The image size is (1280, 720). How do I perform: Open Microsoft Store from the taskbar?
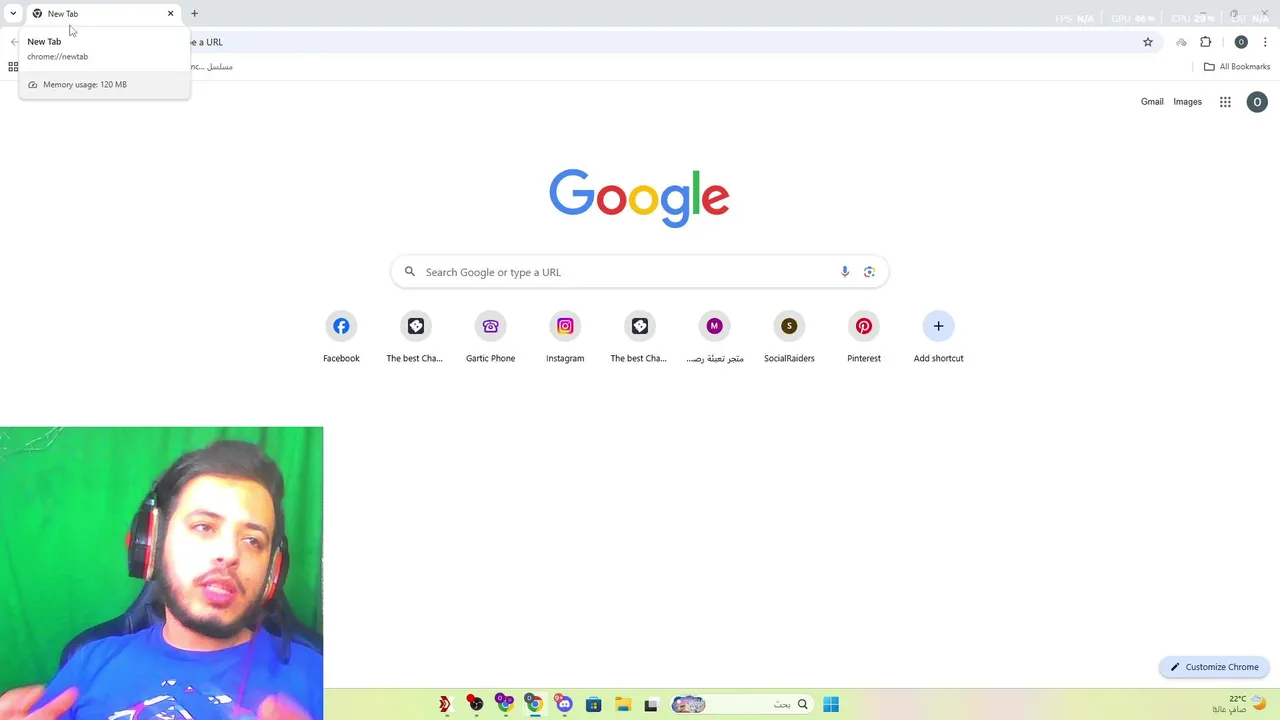point(593,705)
